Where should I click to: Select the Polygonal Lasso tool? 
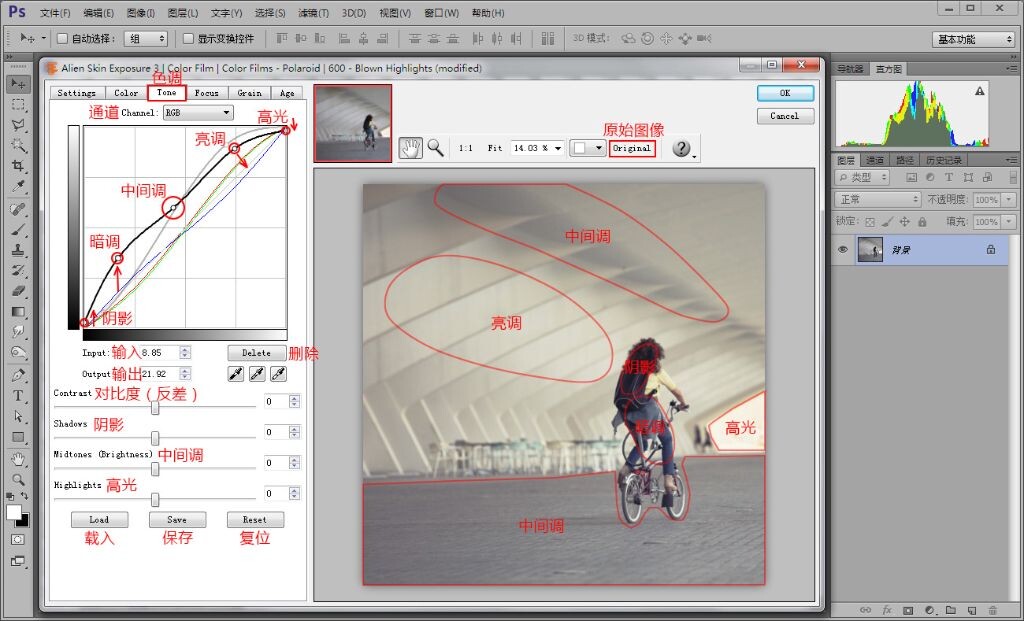pyautogui.click(x=18, y=125)
